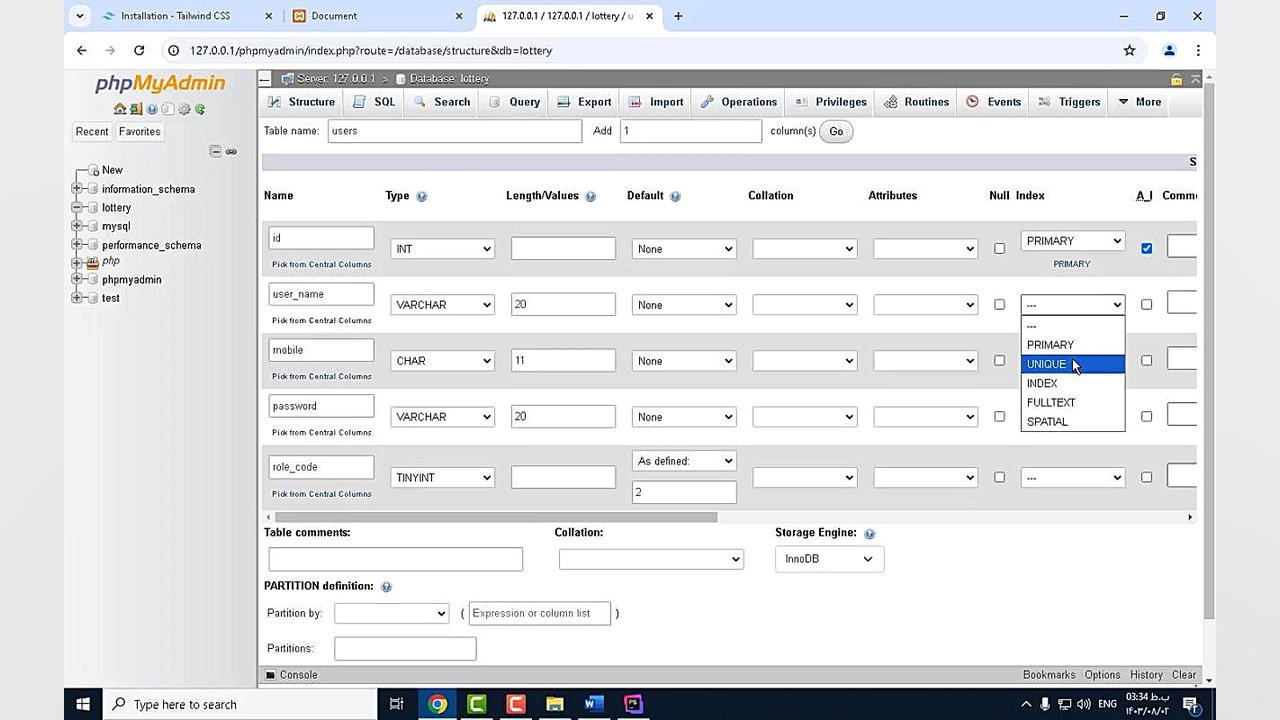Open the SQL tab
The width and height of the screenshot is (1280, 720).
(374, 102)
